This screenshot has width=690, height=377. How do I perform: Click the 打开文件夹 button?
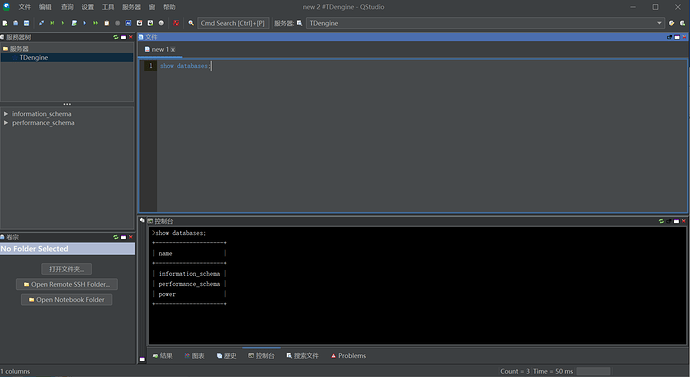point(66,269)
